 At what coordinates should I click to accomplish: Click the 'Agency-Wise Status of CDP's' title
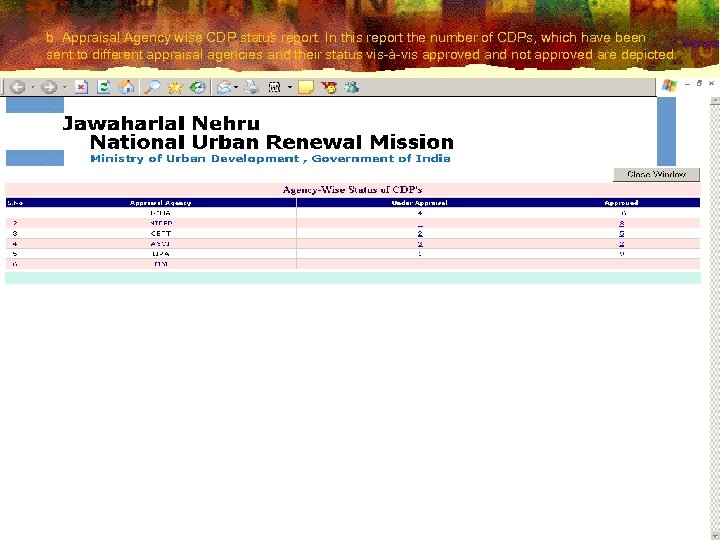[x=353, y=190]
